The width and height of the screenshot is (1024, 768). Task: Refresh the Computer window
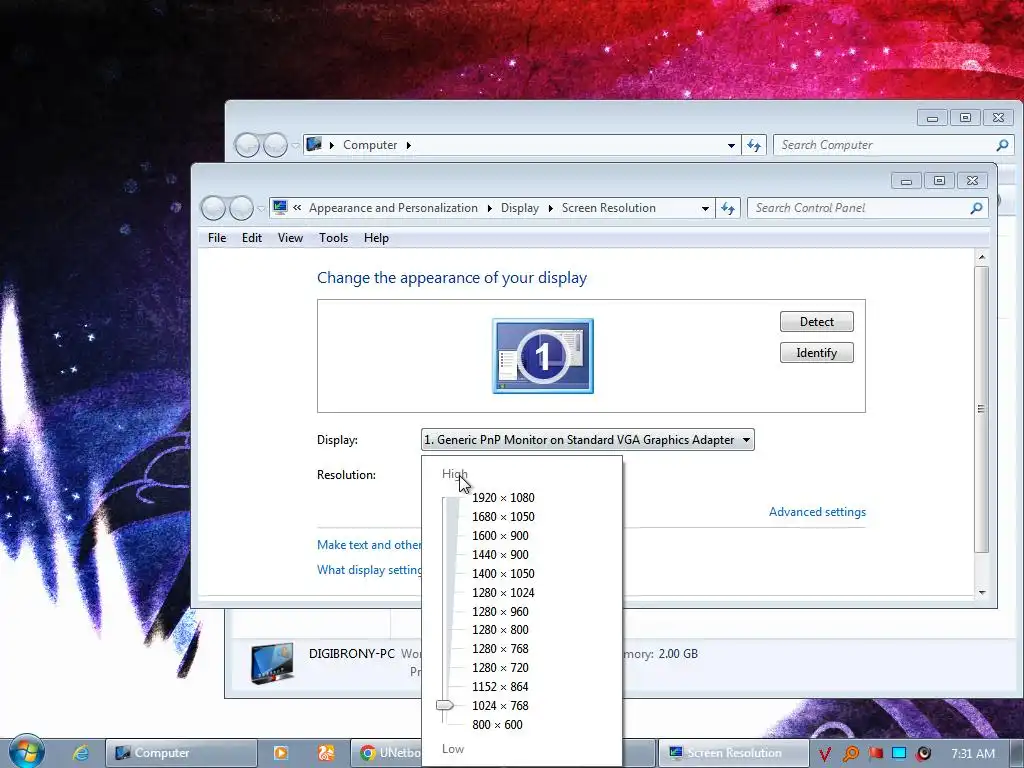754,145
